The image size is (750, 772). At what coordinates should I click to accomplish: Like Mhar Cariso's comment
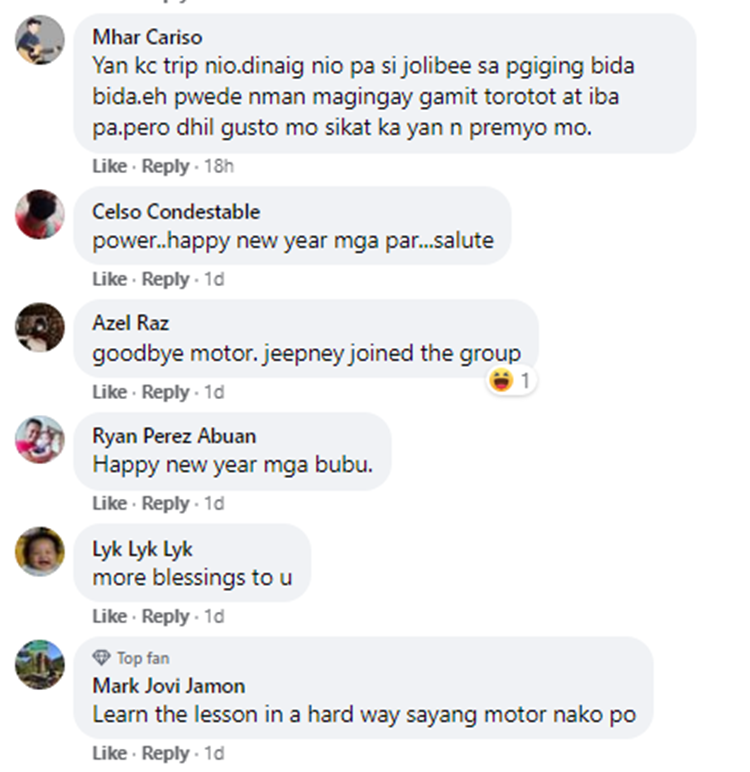(x=109, y=166)
